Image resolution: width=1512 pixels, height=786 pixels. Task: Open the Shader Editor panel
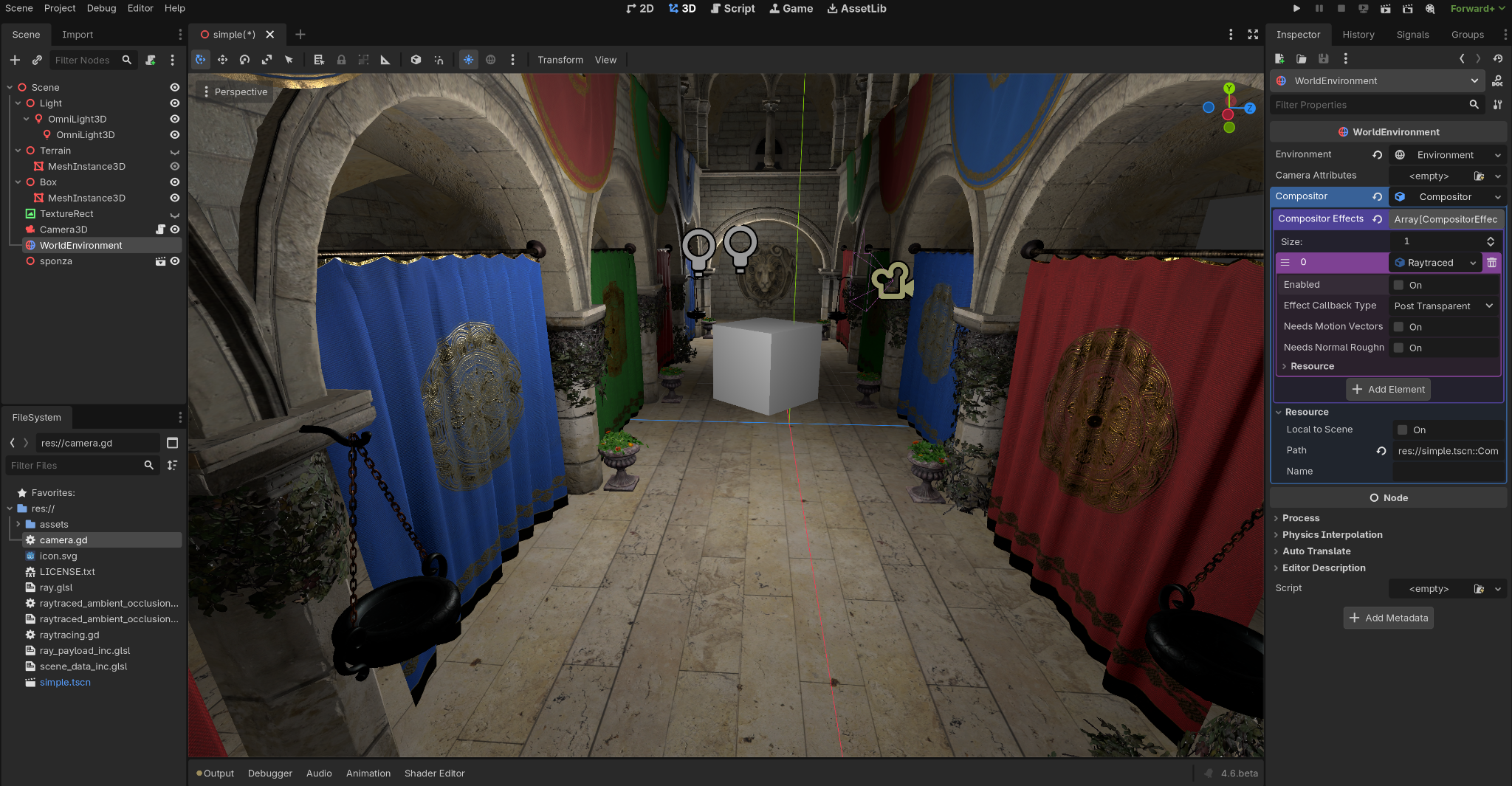434,773
